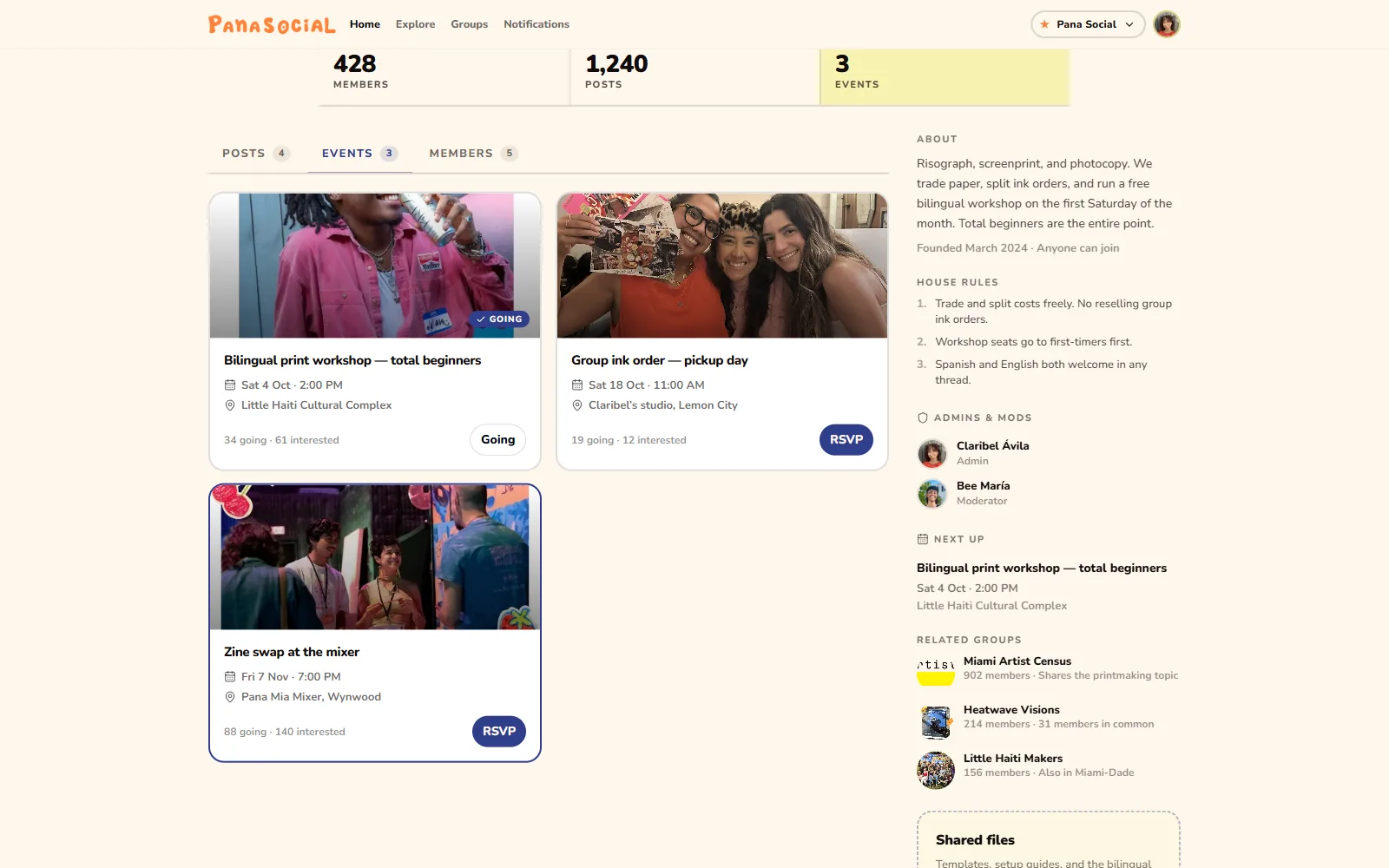Open Bee María's avatar

[932, 493]
